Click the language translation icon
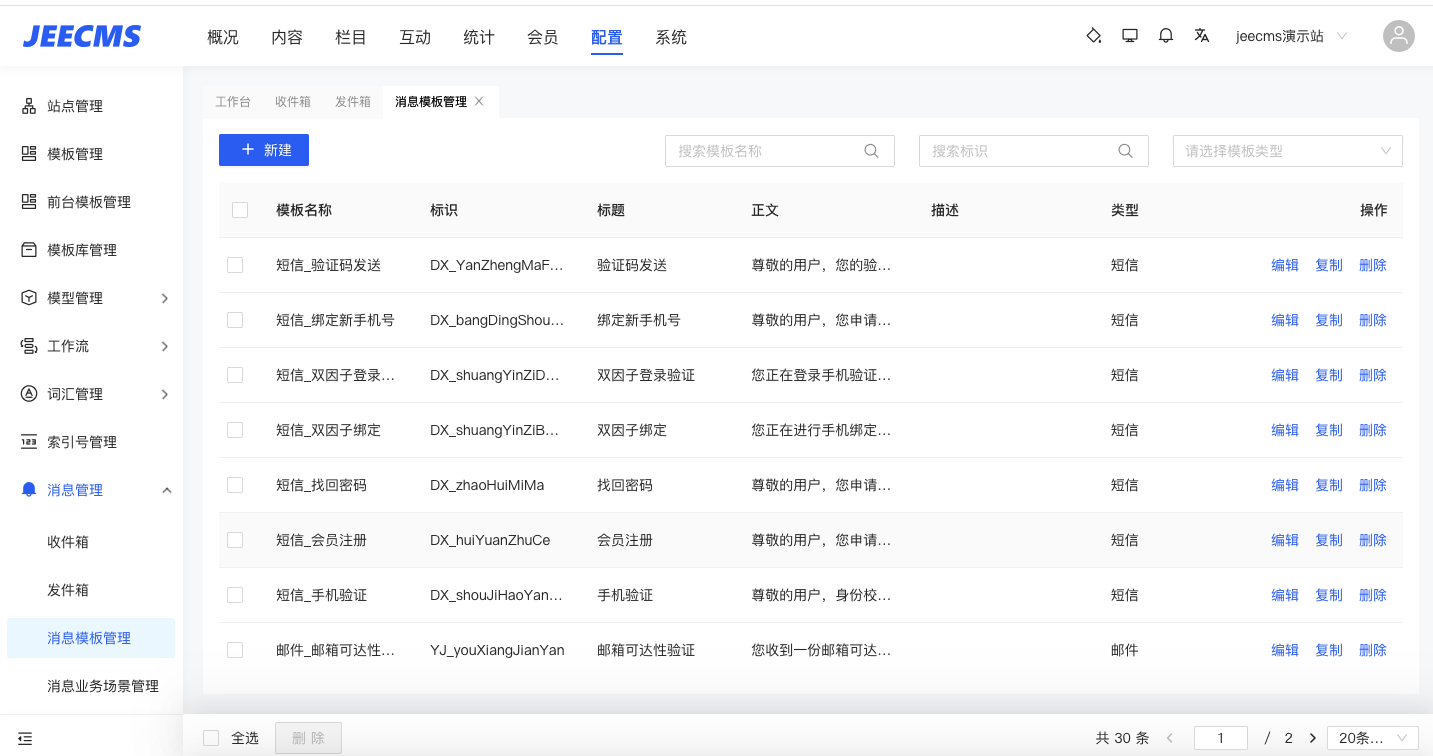The height and width of the screenshot is (756, 1433). [x=1202, y=36]
